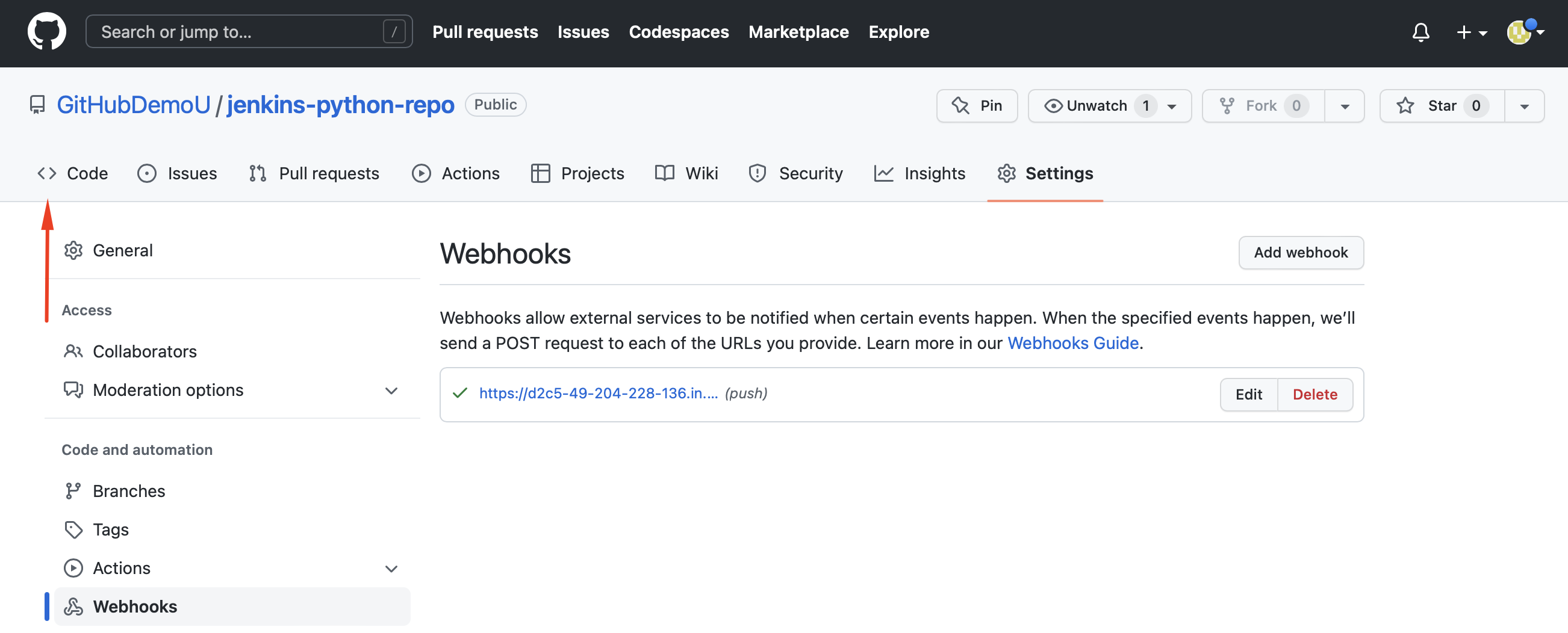Open notifications bell
The height and width of the screenshot is (633, 1568).
point(1420,32)
